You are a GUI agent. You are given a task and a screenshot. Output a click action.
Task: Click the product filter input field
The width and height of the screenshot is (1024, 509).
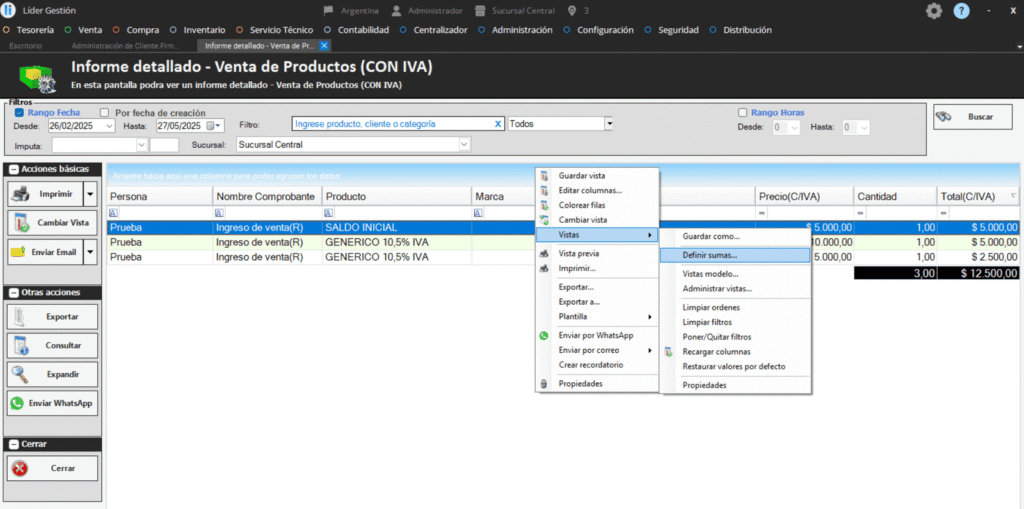point(391,124)
